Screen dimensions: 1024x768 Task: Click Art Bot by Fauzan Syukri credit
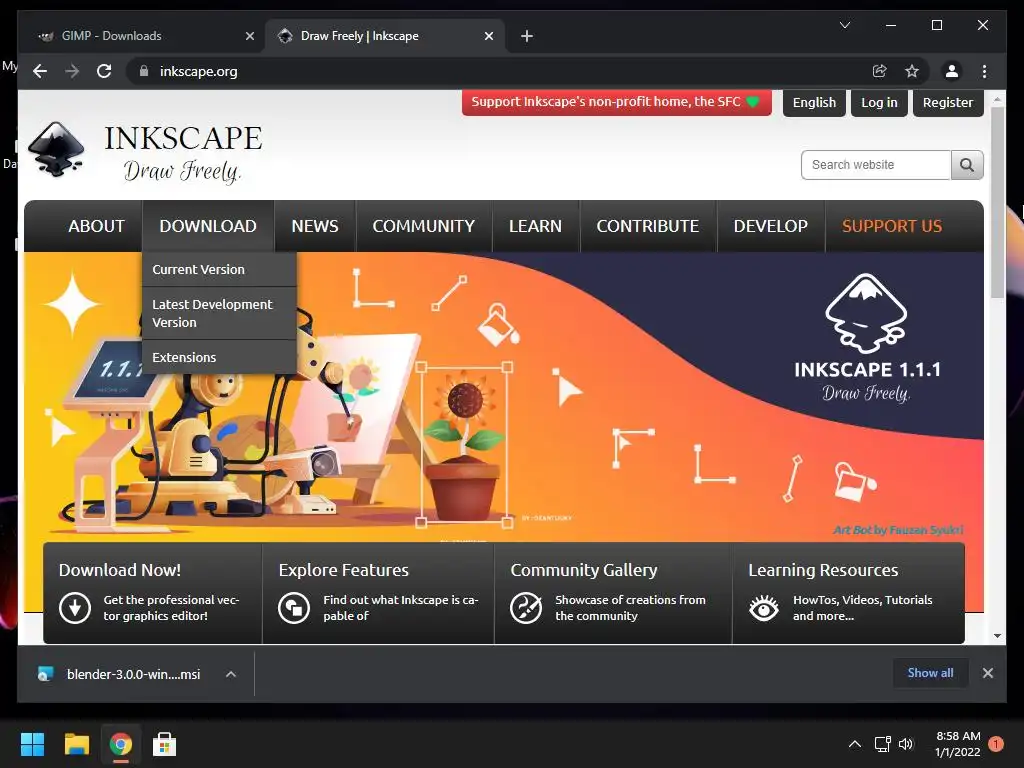(898, 530)
